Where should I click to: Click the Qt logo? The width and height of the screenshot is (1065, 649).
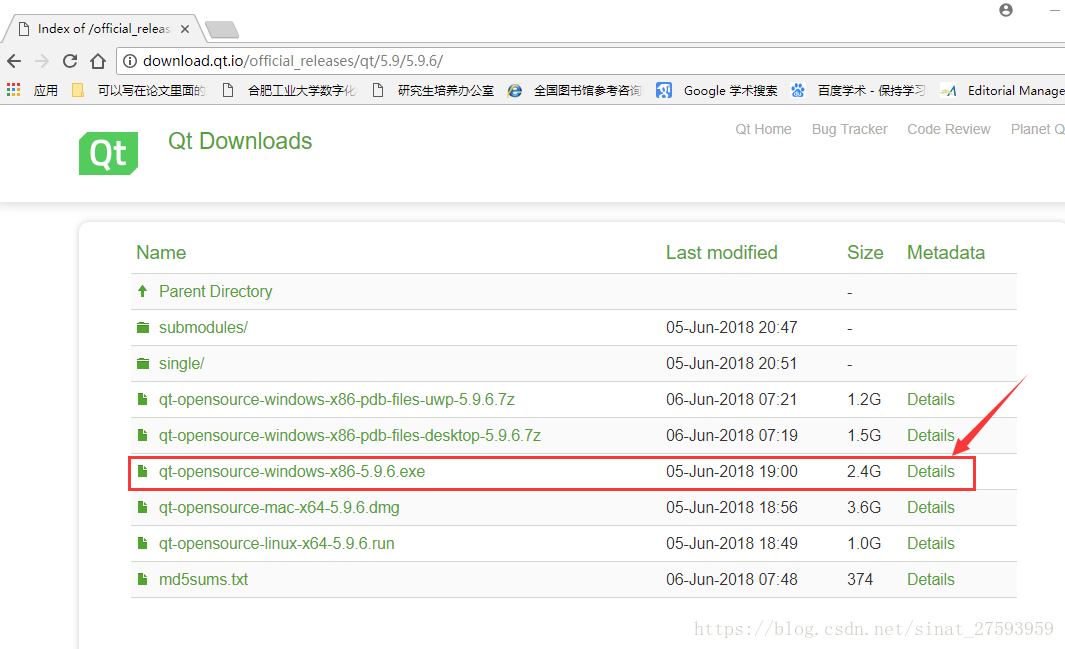tap(109, 153)
